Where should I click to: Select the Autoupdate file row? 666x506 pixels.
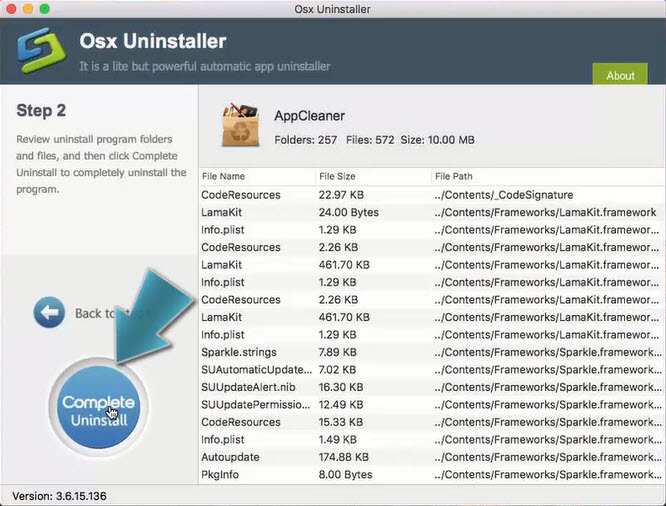pos(432,457)
